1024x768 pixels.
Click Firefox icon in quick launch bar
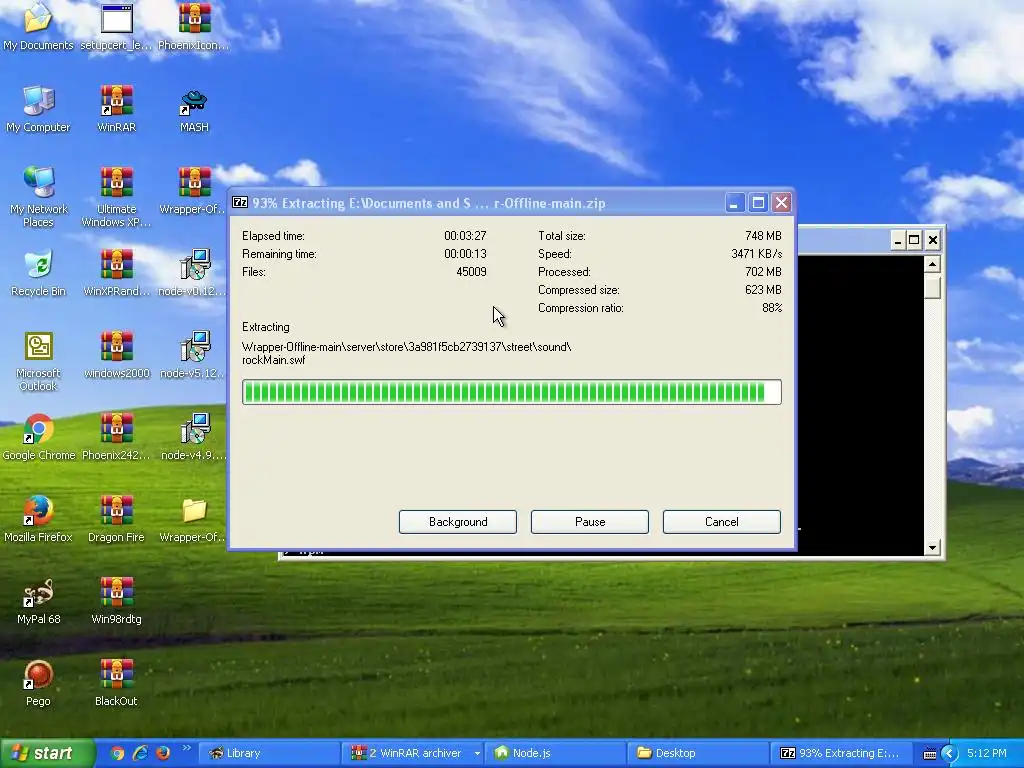[163, 753]
